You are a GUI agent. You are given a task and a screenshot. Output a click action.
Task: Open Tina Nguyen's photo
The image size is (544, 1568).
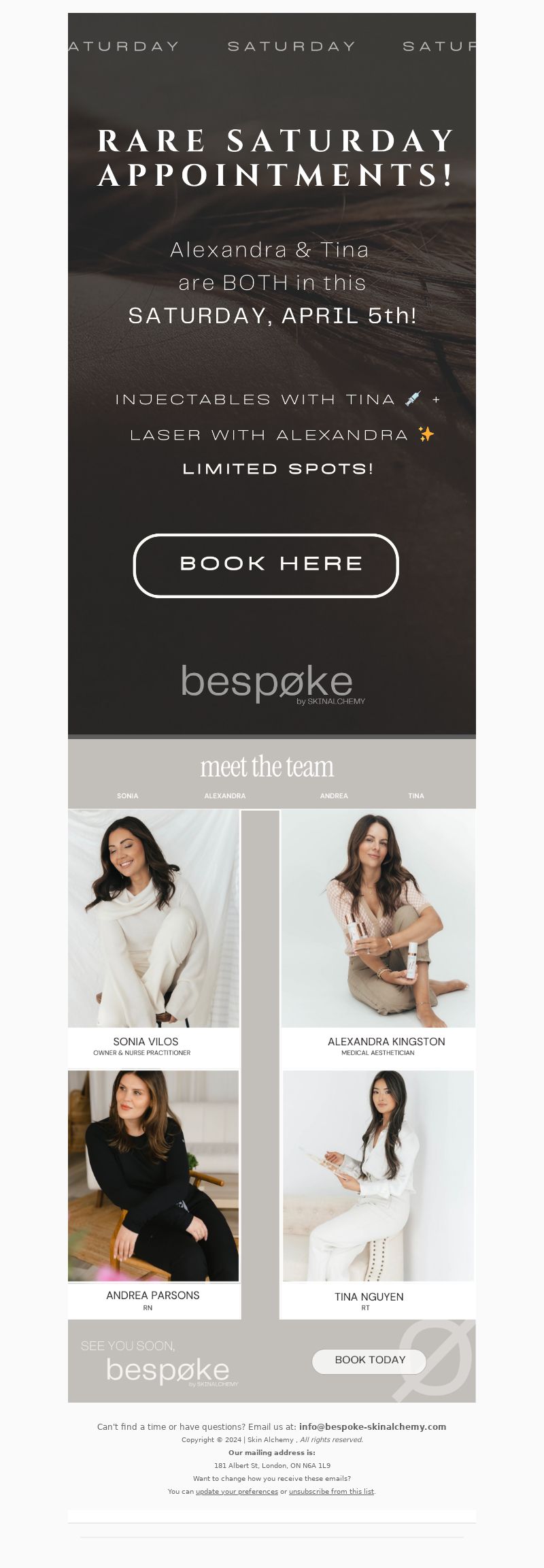pyautogui.click(x=379, y=1176)
